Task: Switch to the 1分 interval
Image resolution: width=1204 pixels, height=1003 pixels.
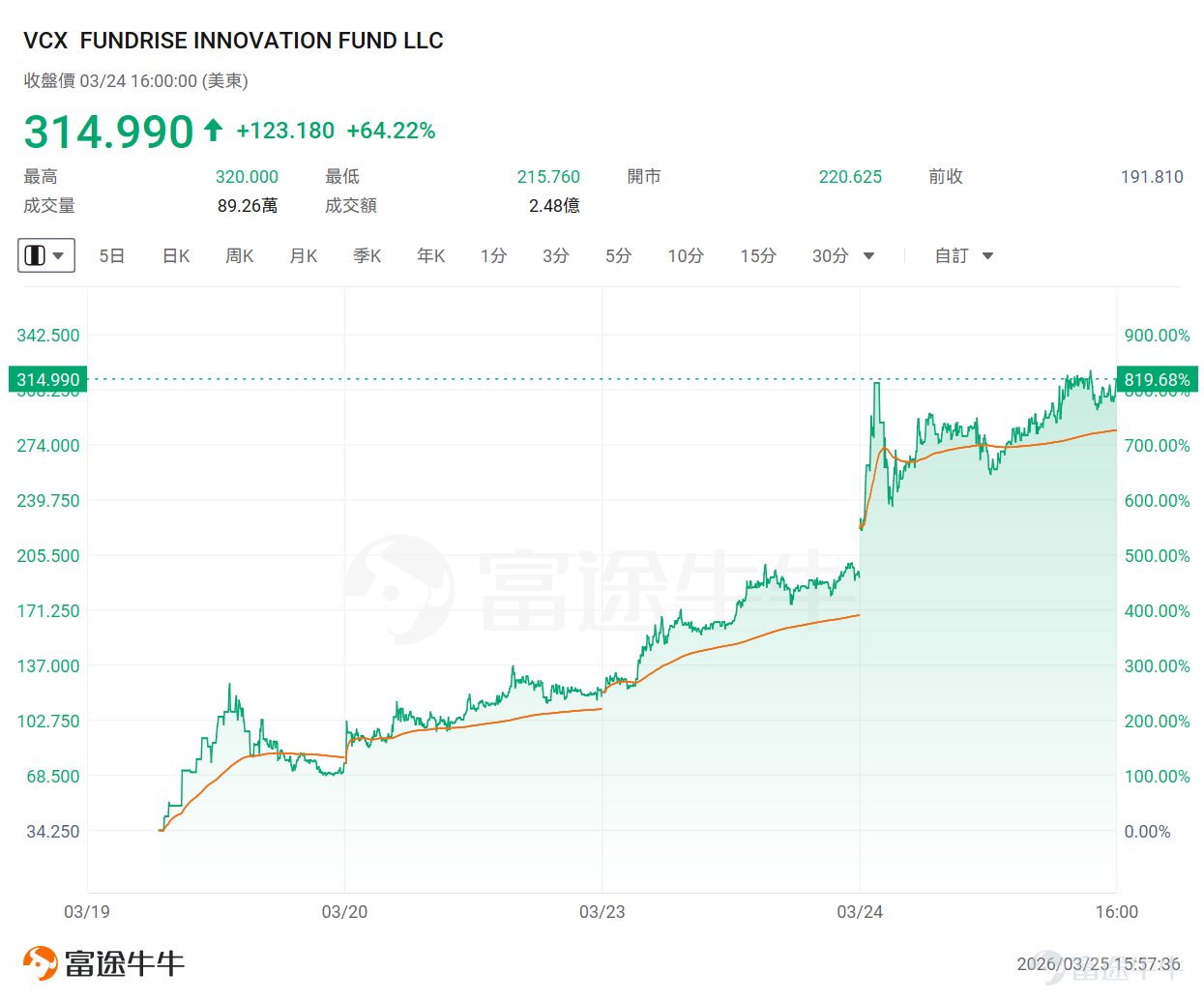Action: 493,255
